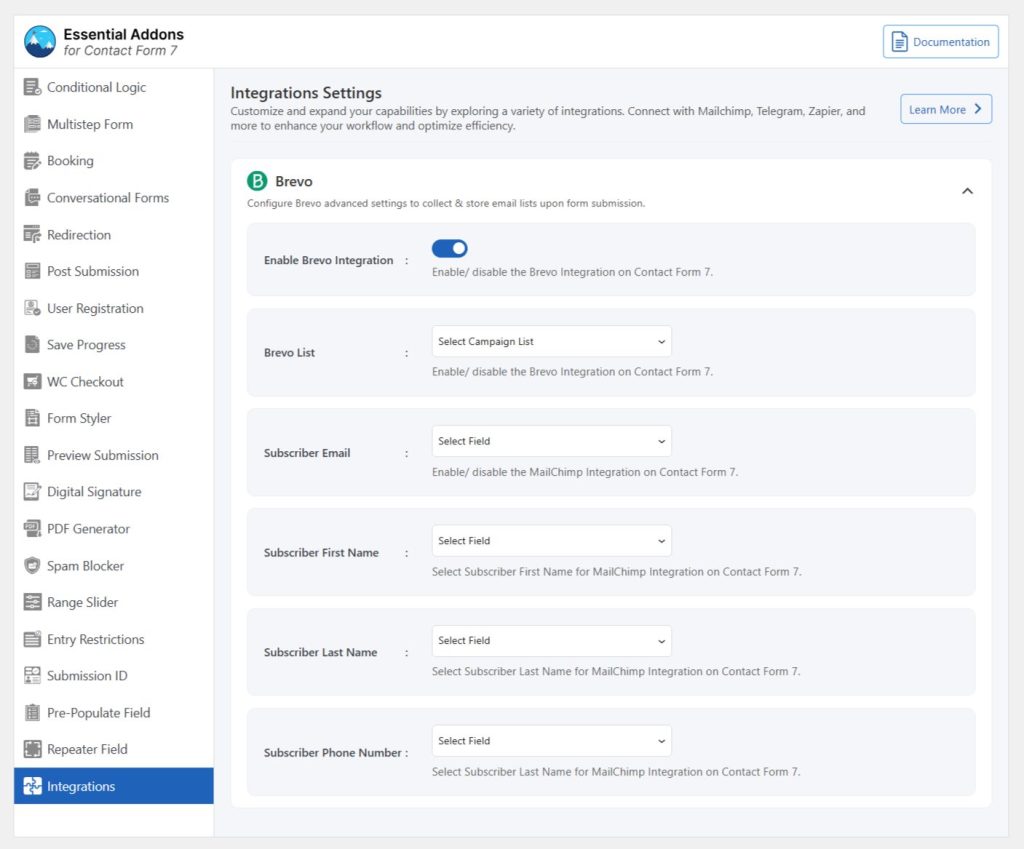Open the Subscriber Email field dropdown

551,441
